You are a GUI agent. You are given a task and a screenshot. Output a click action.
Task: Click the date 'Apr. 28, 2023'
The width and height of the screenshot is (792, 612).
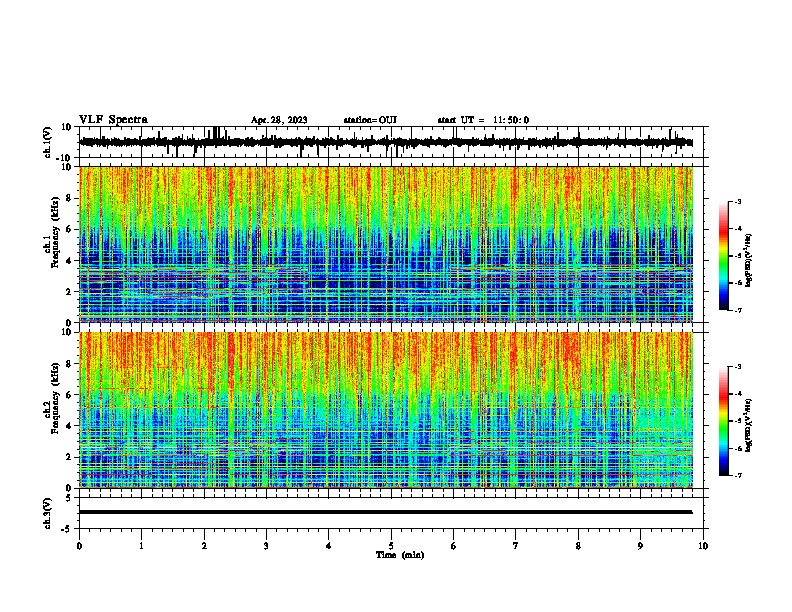click(x=279, y=120)
